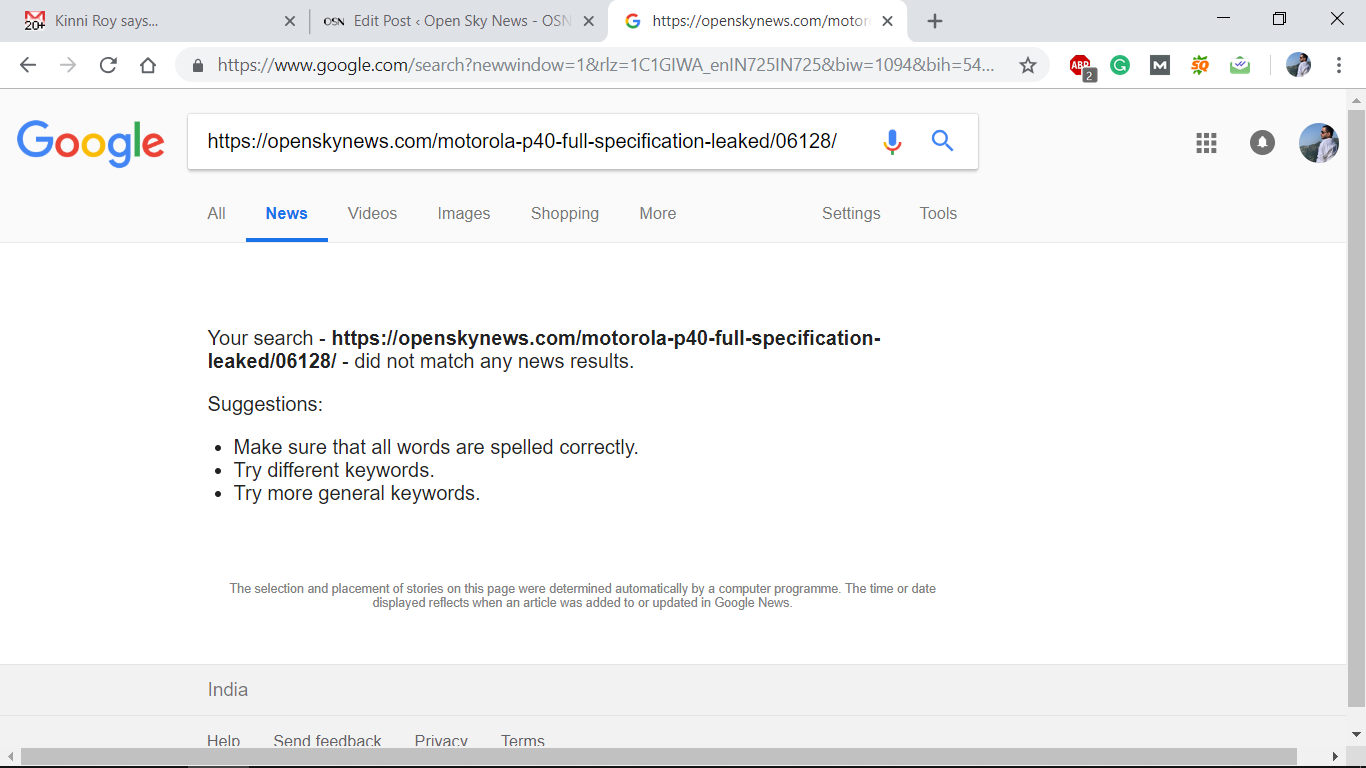This screenshot has height=768, width=1366.
Task: Click the voice search microphone icon
Action: (x=892, y=142)
